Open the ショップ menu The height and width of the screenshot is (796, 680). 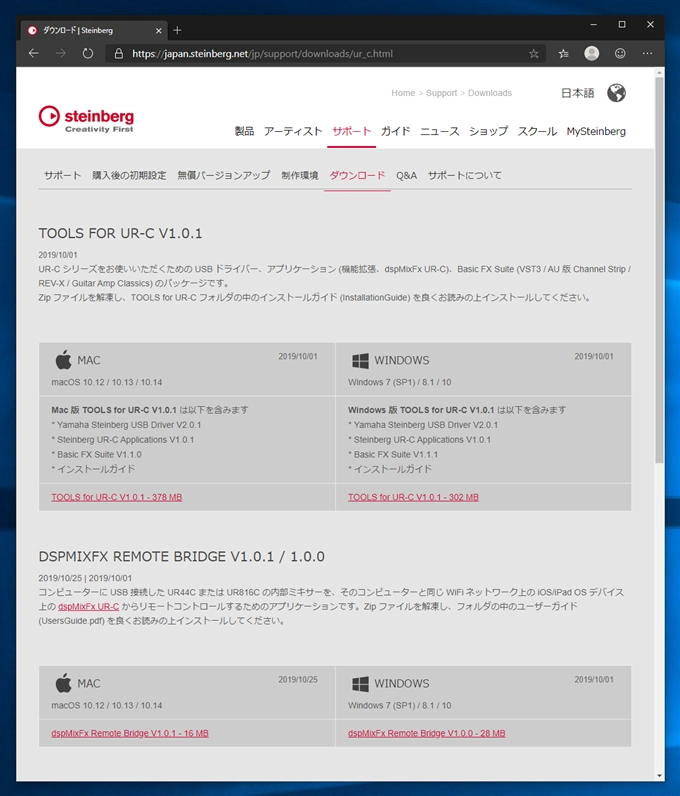tap(488, 131)
